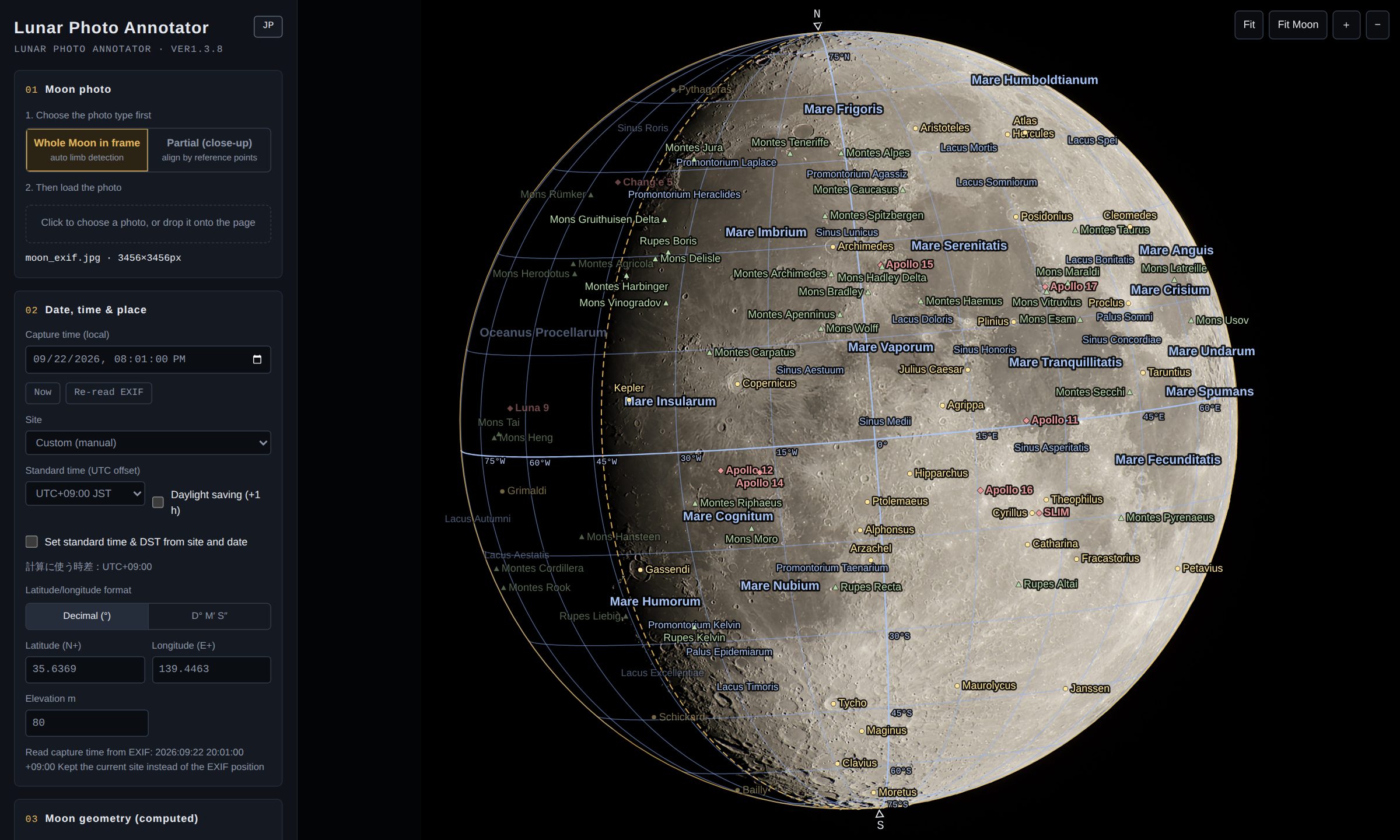
Task: Click the Oceanus Procellarum label
Action: [x=543, y=332]
